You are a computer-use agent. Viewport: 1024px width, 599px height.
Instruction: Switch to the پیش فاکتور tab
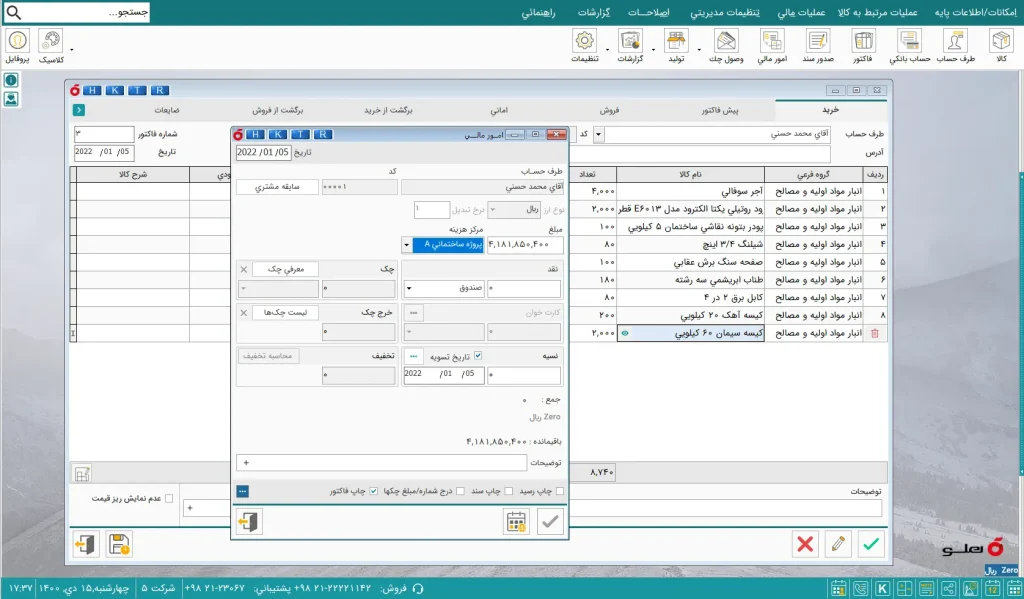[720, 110]
